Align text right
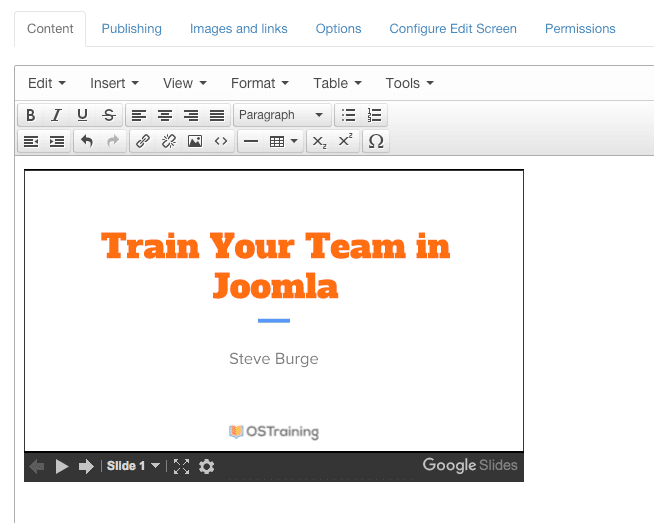 [x=191, y=115]
